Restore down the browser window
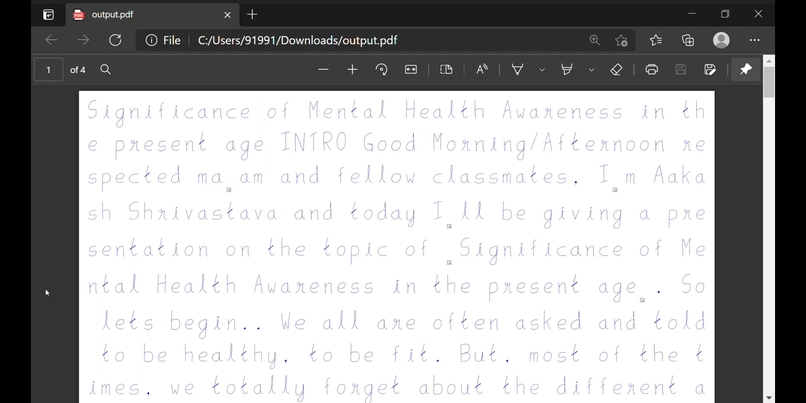The image size is (806, 403). click(x=725, y=14)
